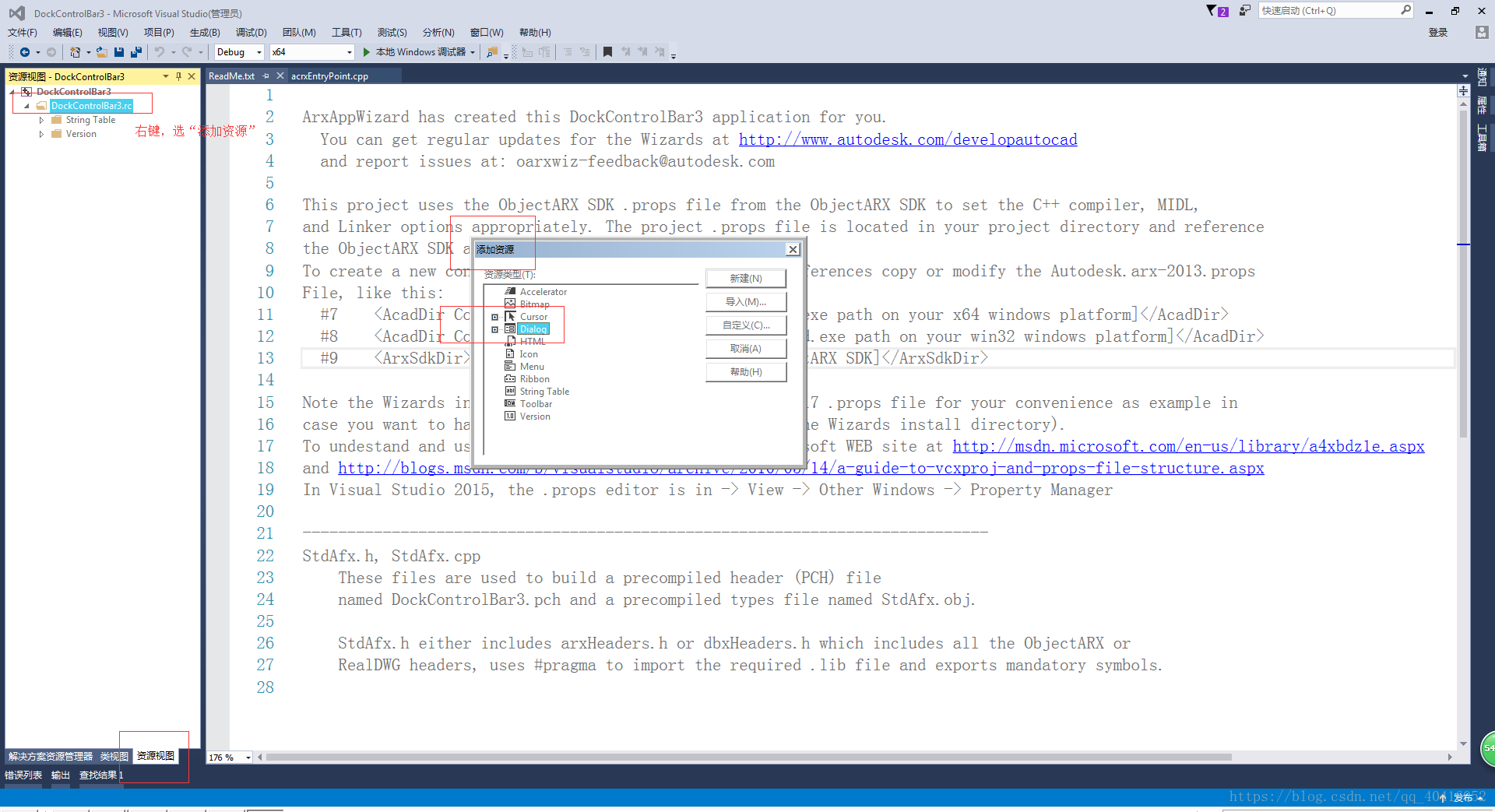Open Resource View panel window-position dropdown
The height and width of the screenshot is (812, 1495).
(166, 76)
